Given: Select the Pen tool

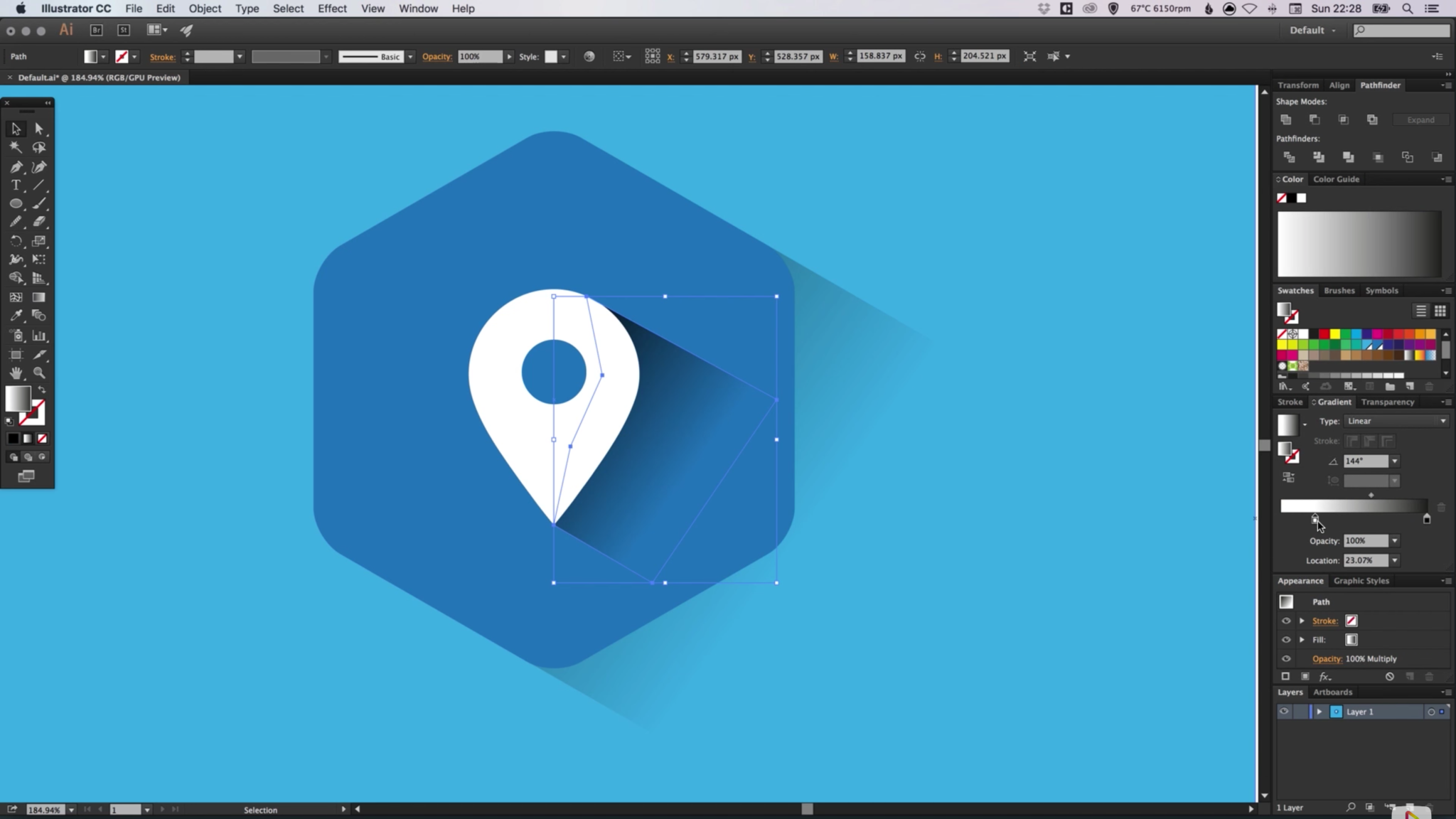Looking at the screenshot, I should 16,166.
